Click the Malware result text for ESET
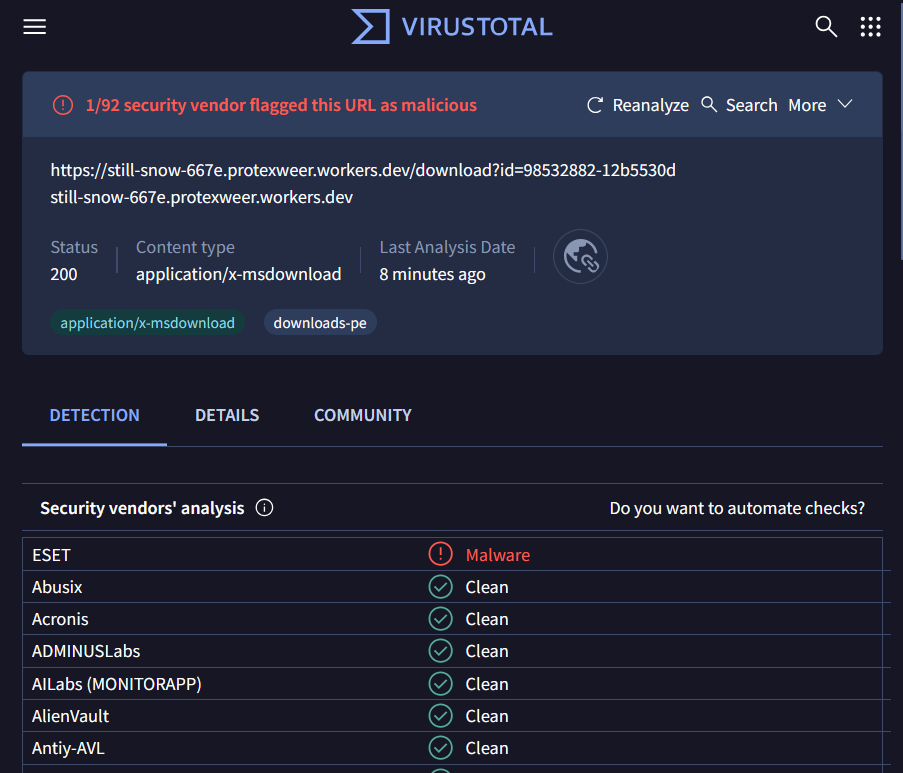 (498, 555)
